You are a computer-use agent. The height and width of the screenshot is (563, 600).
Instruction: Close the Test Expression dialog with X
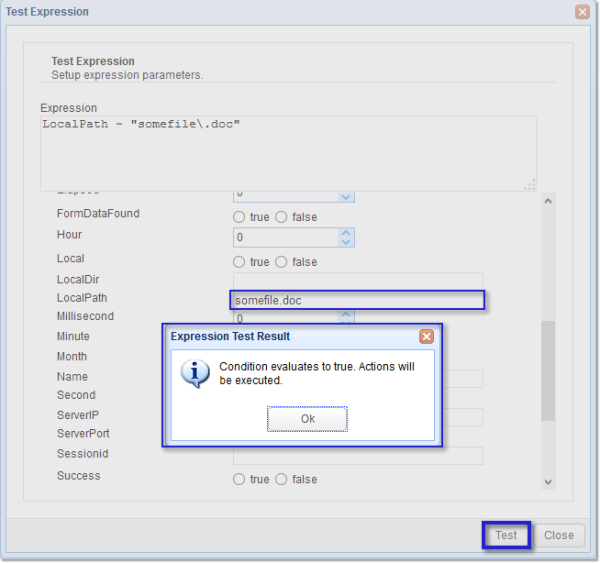point(582,12)
